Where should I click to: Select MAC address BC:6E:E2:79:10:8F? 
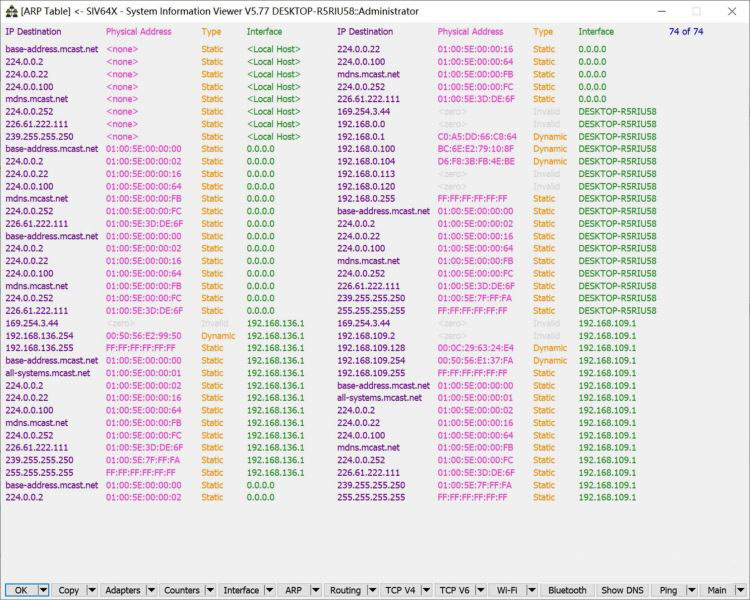pyautogui.click(x=475, y=149)
